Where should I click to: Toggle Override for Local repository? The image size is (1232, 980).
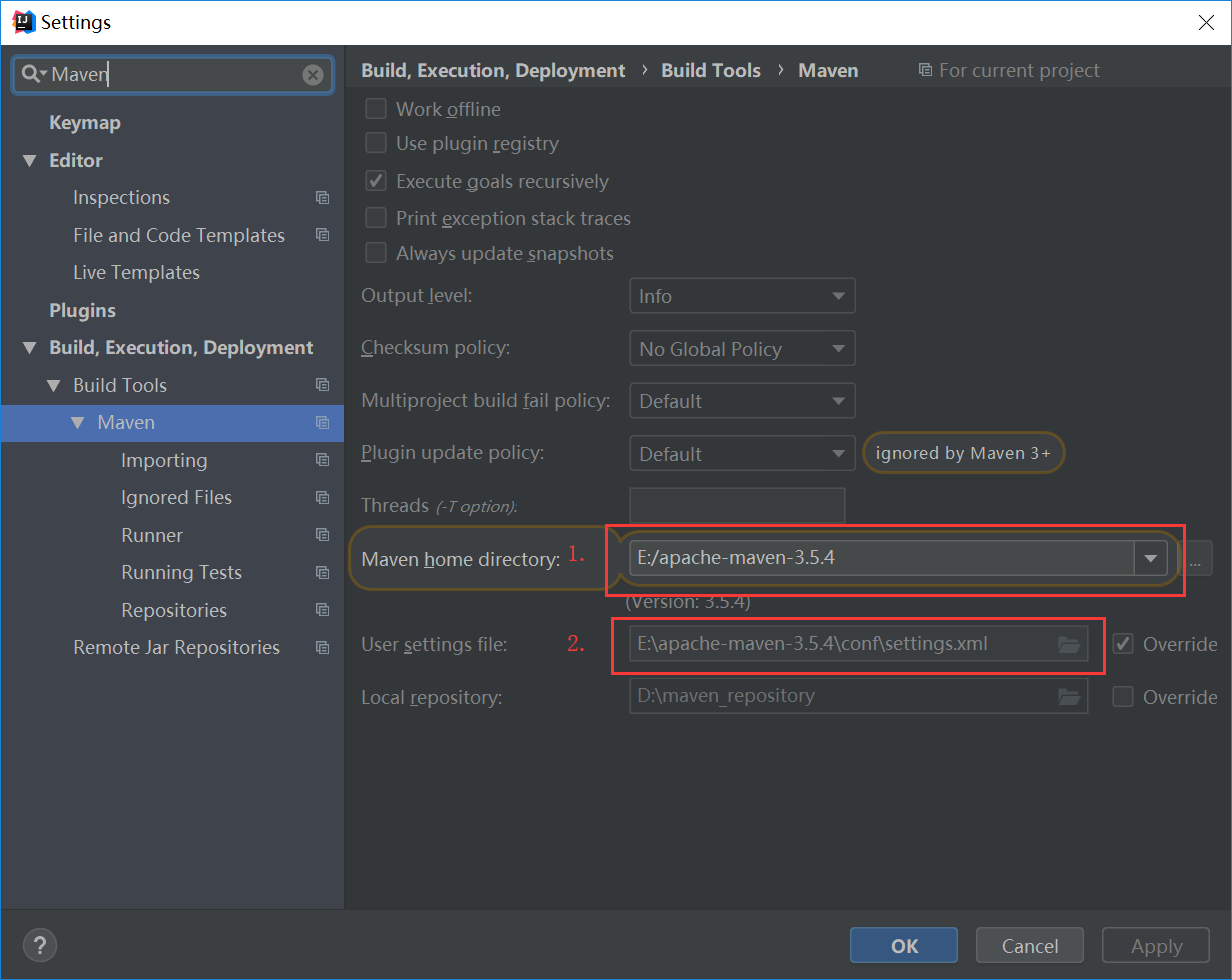click(x=1123, y=696)
